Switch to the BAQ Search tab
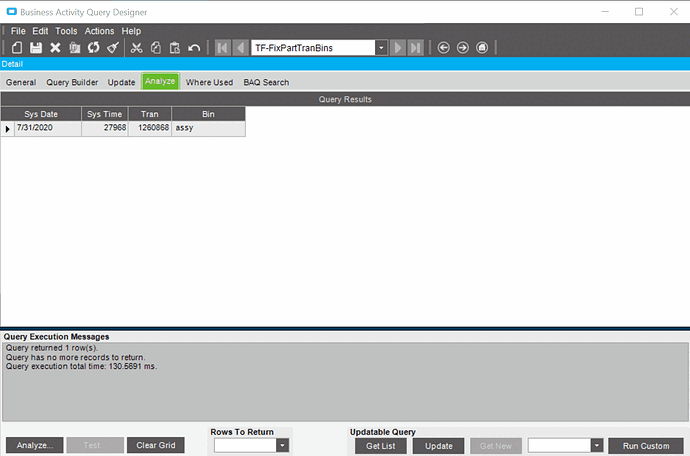690x456 pixels. [x=266, y=82]
